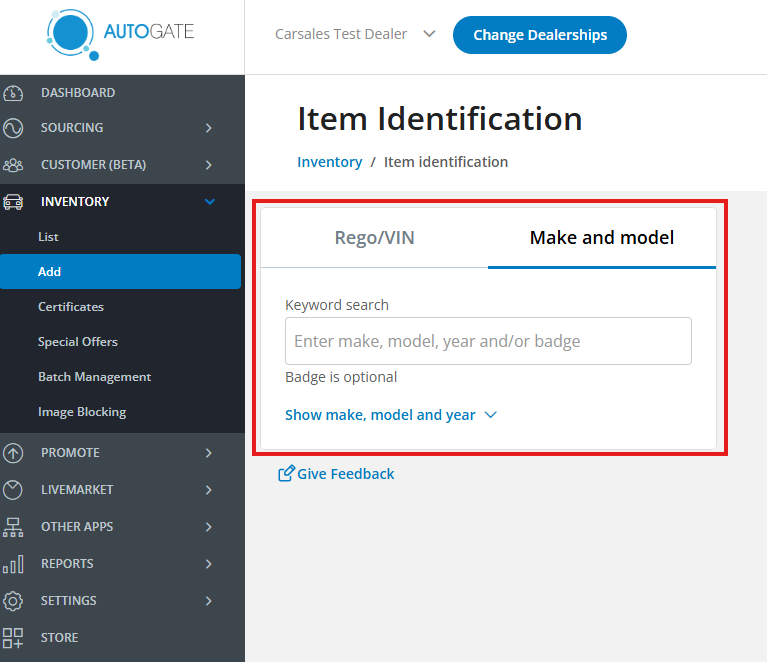The height and width of the screenshot is (662, 767).
Task: Click the Sourcing wave icon
Action: pos(14,128)
